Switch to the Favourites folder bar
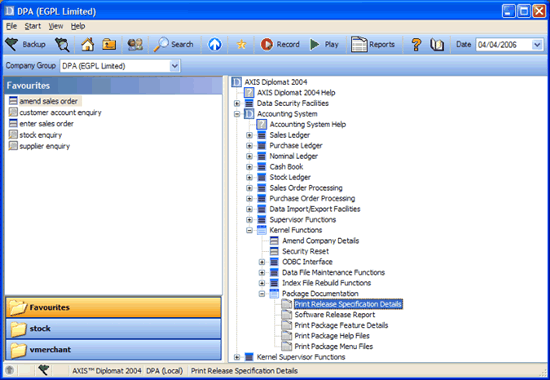Viewport: 550px width, 380px height. pos(113,307)
